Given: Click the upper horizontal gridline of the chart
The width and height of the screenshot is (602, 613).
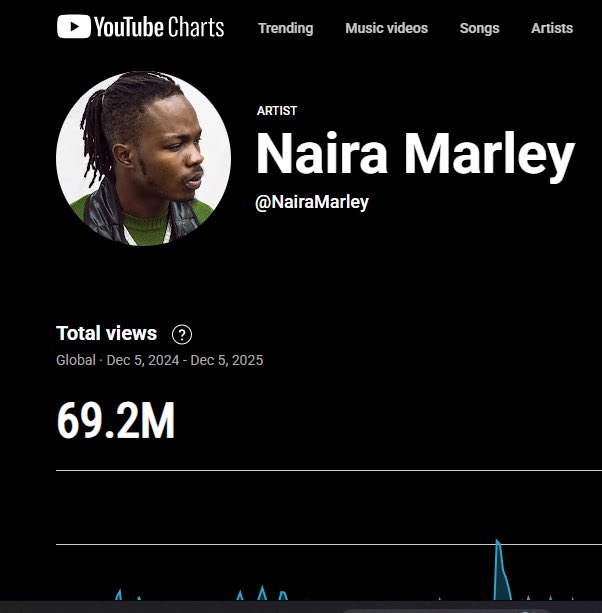Looking at the screenshot, I should [x=329, y=471].
